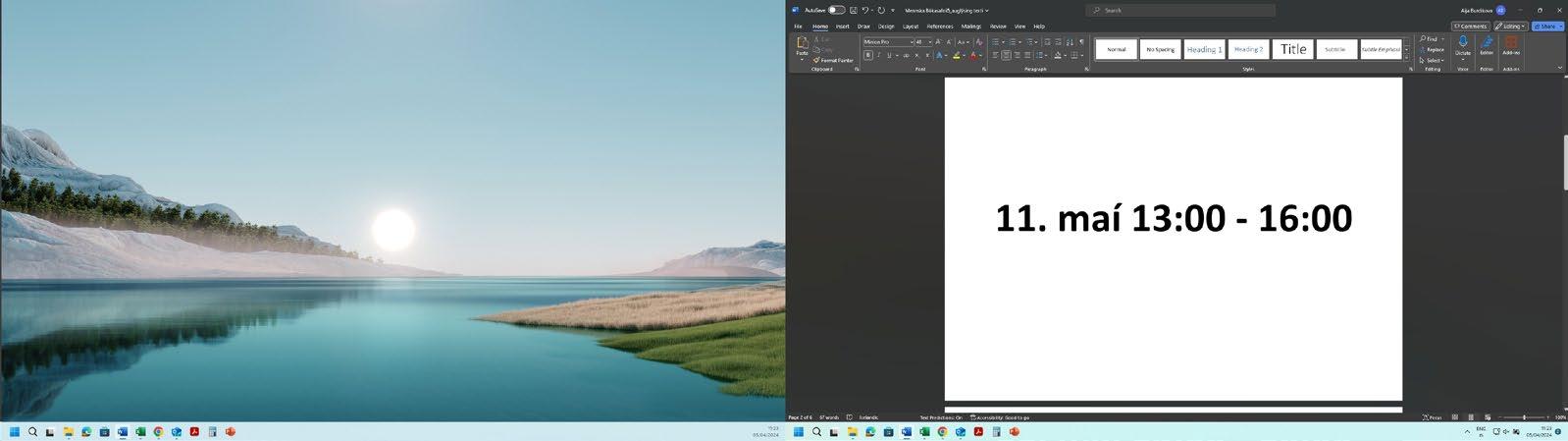Increase paragraph indent
1568x441 pixels.
click(x=1058, y=42)
